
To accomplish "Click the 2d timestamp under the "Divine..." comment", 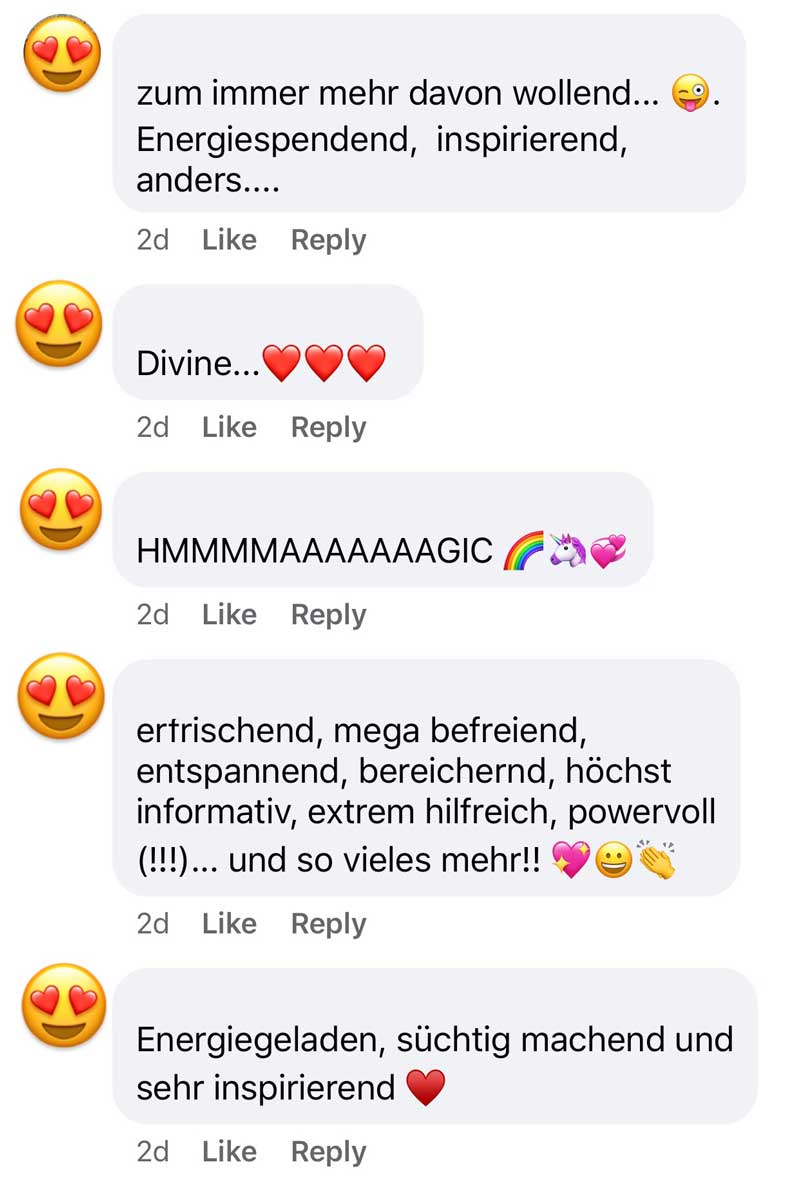I will (x=152, y=427).
